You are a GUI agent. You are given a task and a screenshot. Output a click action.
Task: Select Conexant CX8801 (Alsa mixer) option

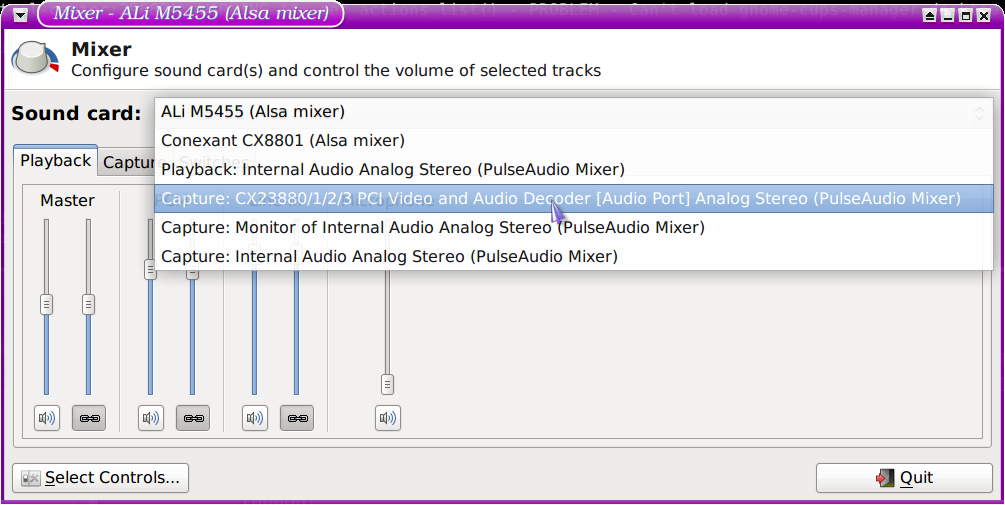point(283,141)
